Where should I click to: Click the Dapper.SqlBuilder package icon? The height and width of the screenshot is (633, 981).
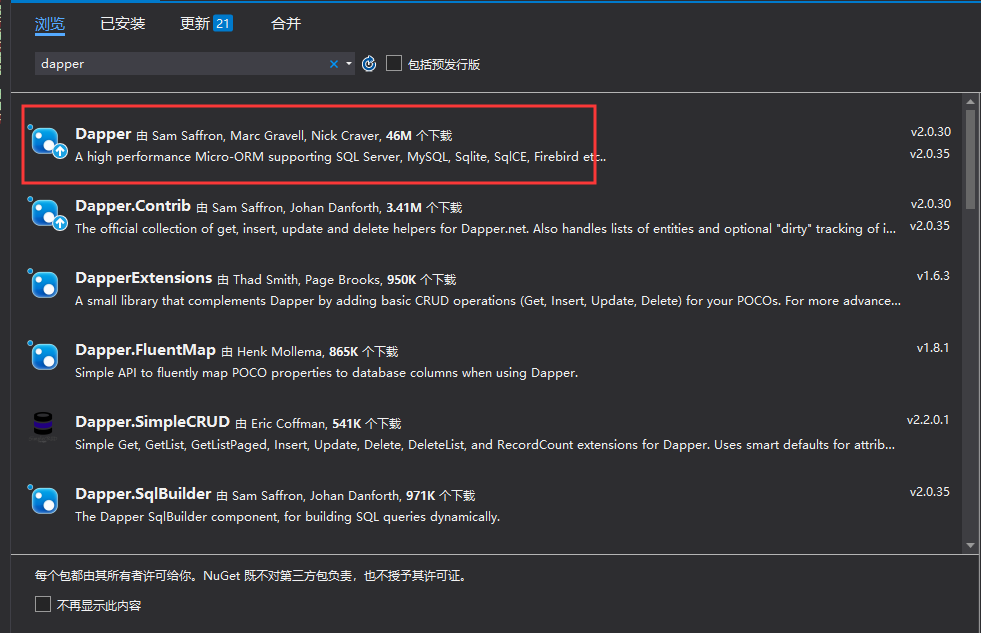pos(44,501)
